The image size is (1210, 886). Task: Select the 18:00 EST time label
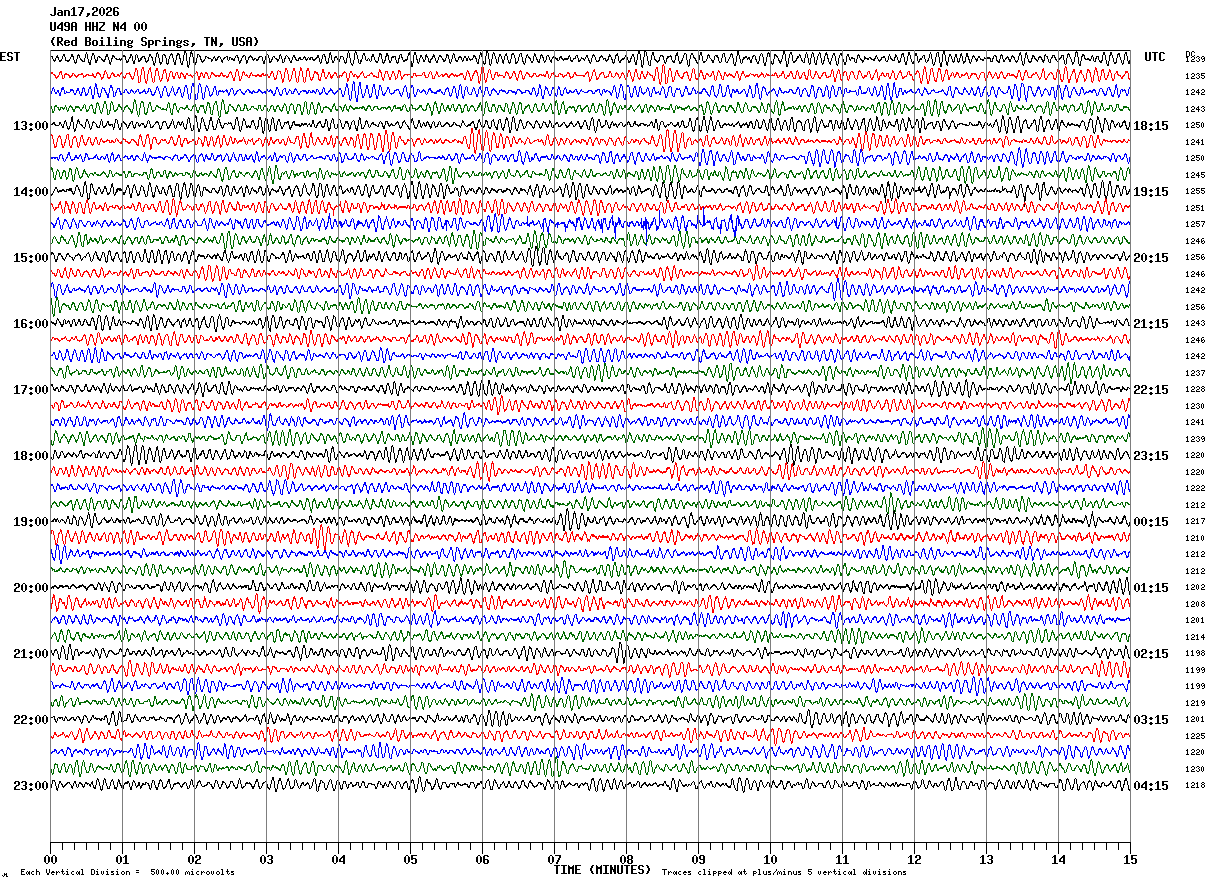[x=30, y=456]
